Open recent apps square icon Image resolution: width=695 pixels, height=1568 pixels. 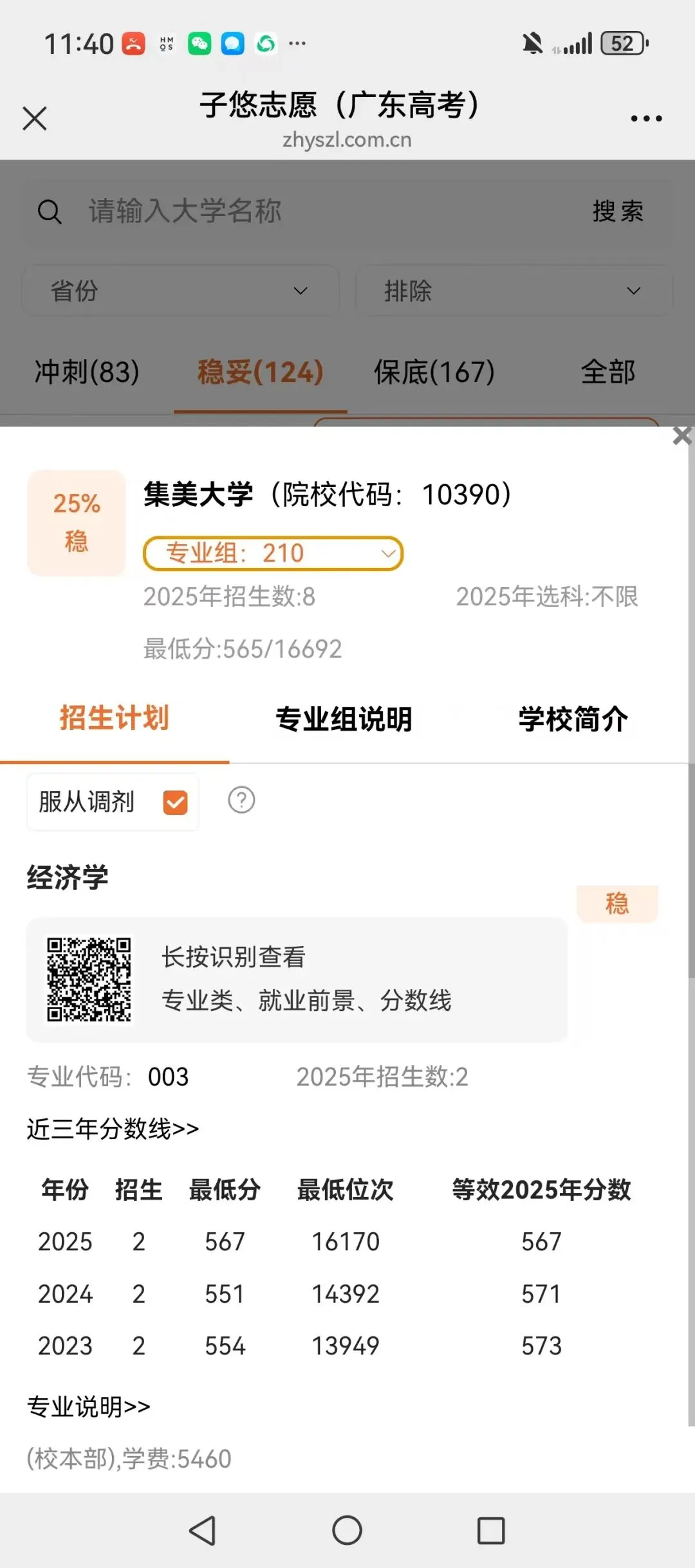click(491, 1531)
